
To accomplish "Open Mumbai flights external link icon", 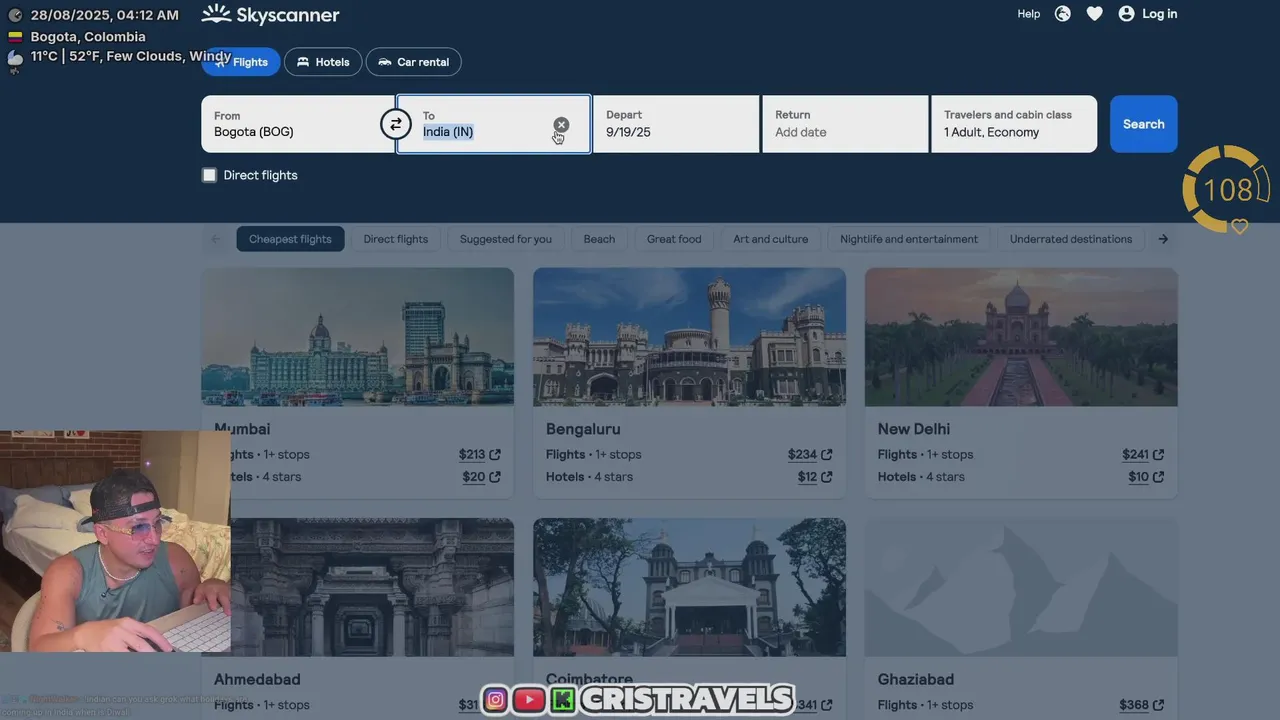I will pyautogui.click(x=495, y=455).
